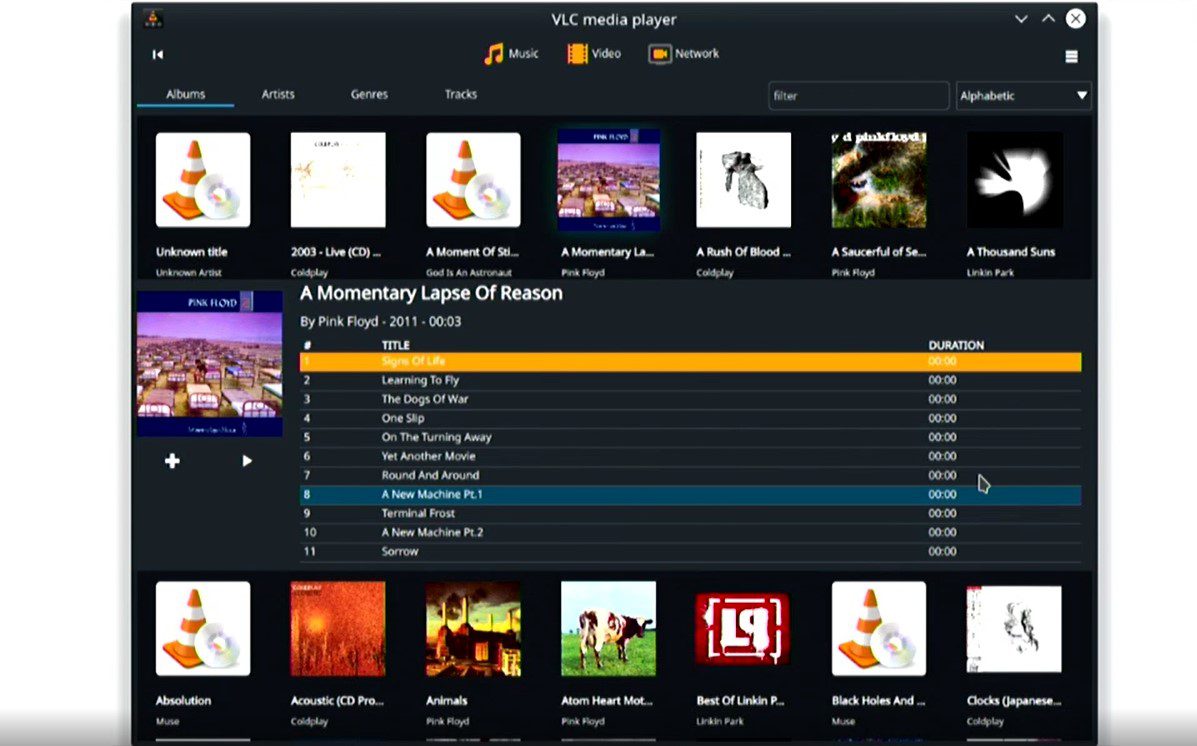
Task: Click the previous/back icon in toolbar
Action: [157, 55]
